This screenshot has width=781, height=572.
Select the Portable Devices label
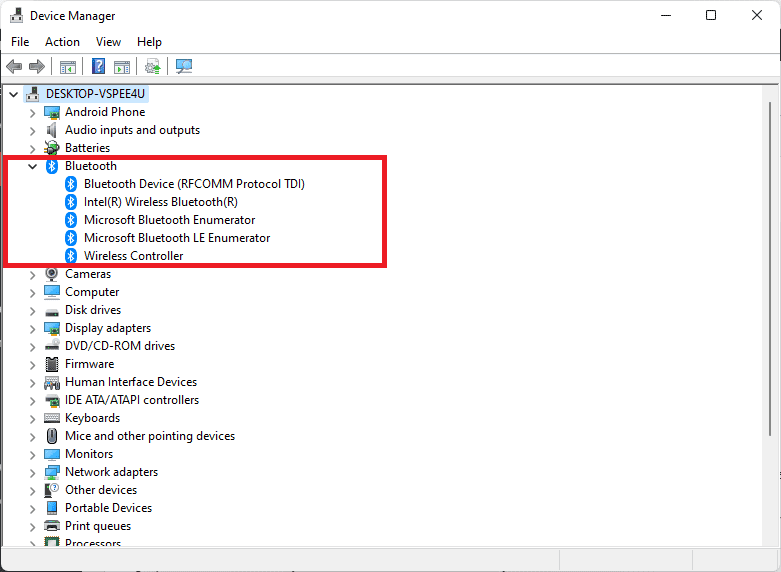click(x=109, y=508)
